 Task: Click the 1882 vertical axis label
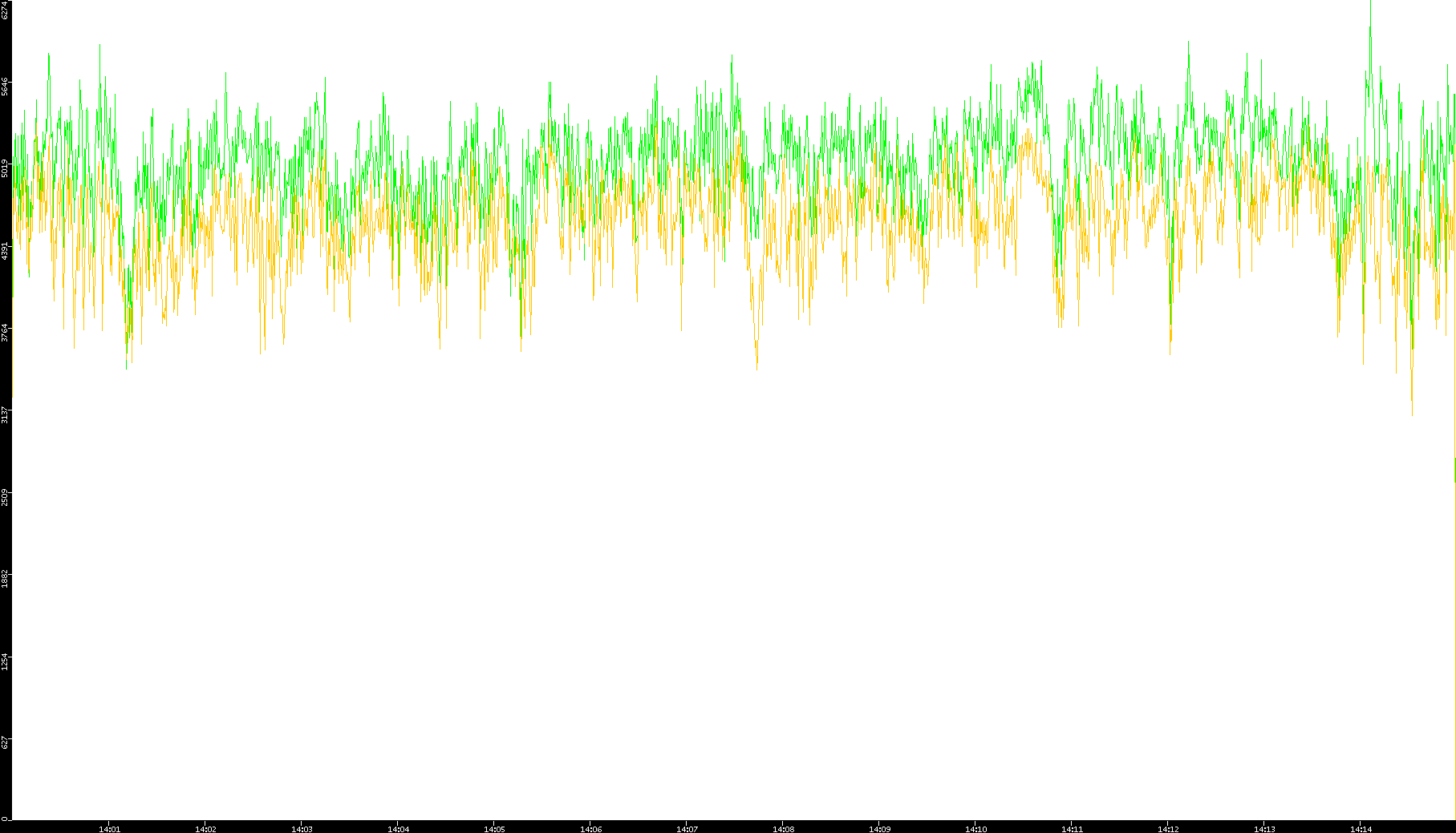6,578
